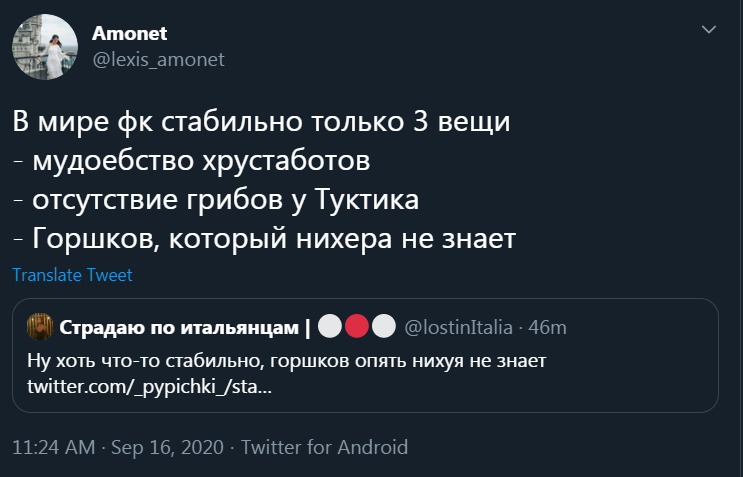Open the tweet options chevron menu
The height and width of the screenshot is (477, 743).
tap(709, 31)
